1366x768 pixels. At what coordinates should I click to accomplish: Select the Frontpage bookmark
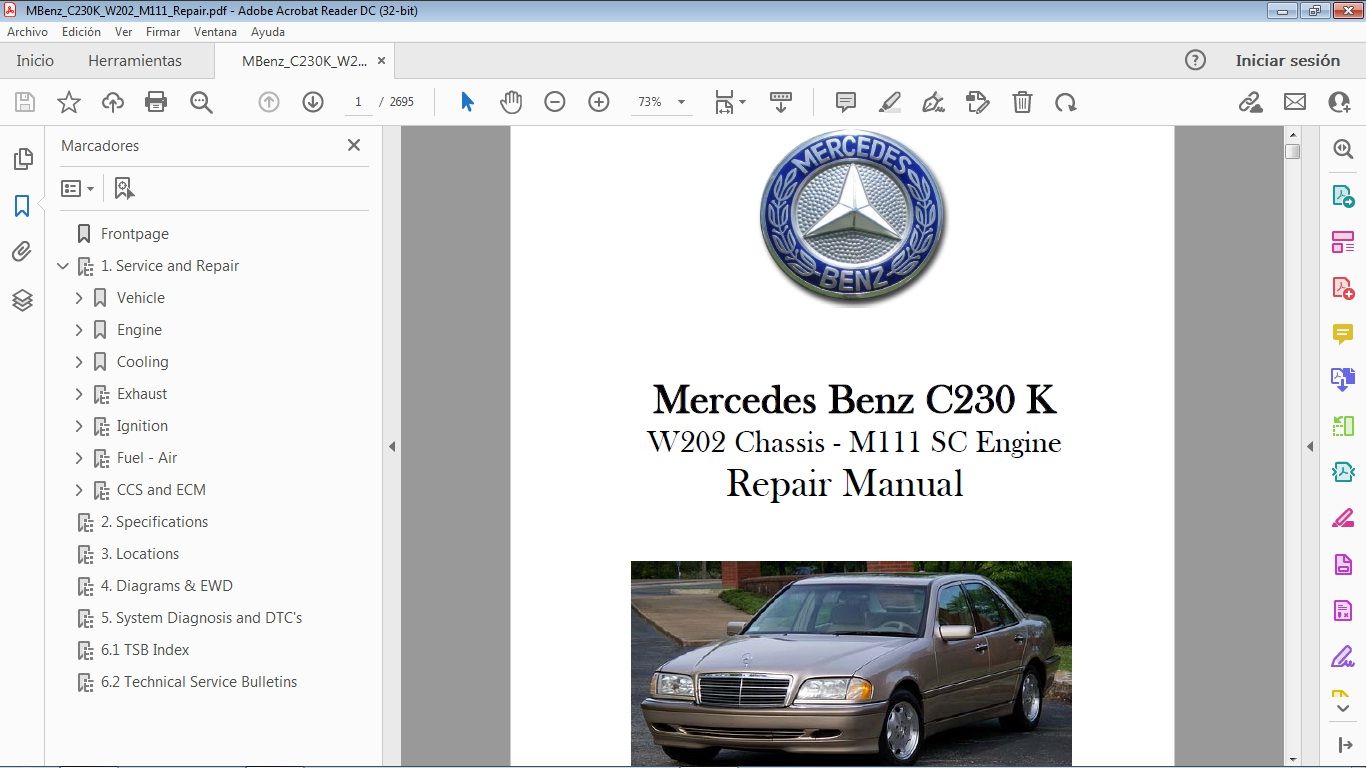tap(135, 233)
